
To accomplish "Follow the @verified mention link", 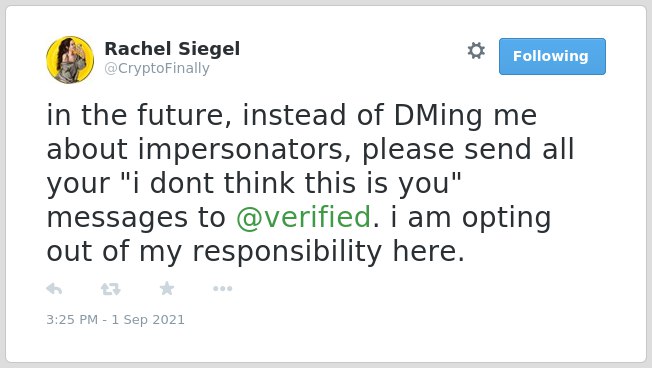I will pyautogui.click(x=303, y=217).
